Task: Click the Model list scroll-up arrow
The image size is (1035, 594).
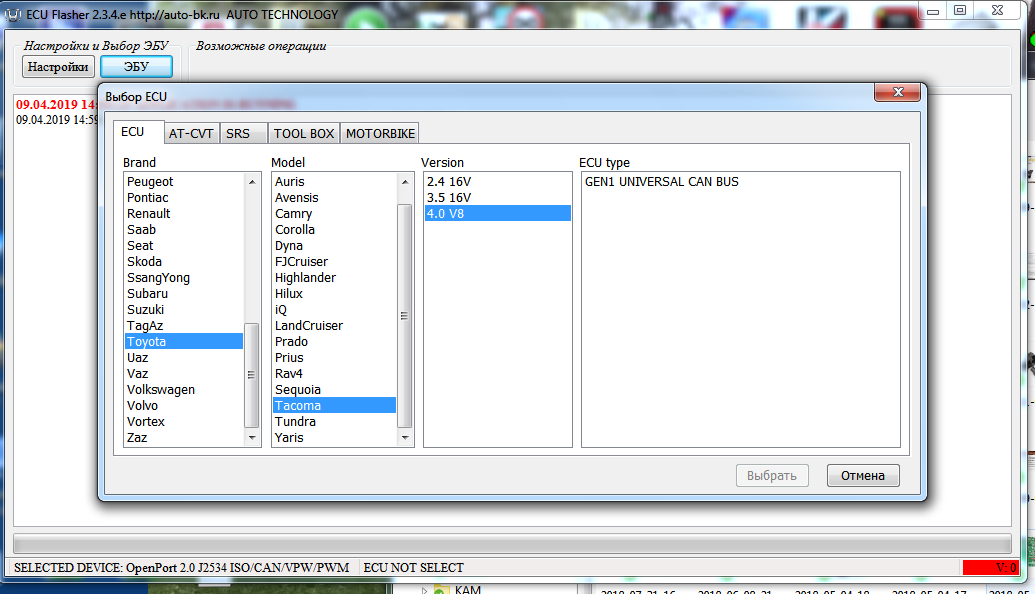Action: 405,182
